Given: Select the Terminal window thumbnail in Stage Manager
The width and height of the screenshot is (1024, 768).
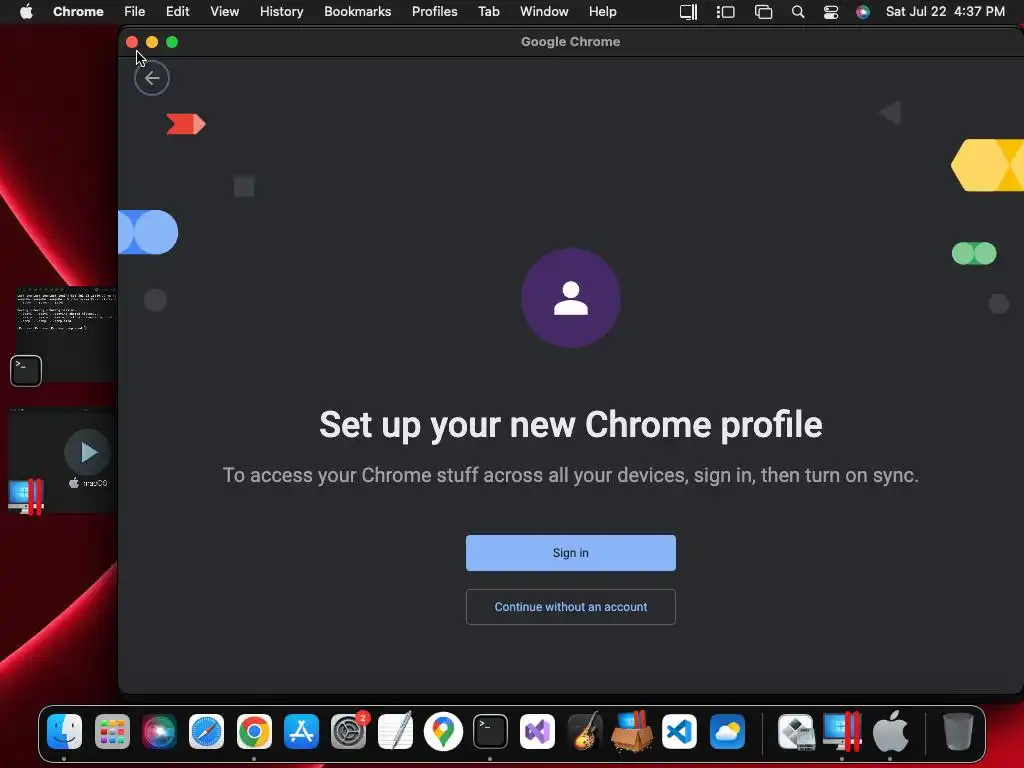Looking at the screenshot, I should [x=66, y=334].
